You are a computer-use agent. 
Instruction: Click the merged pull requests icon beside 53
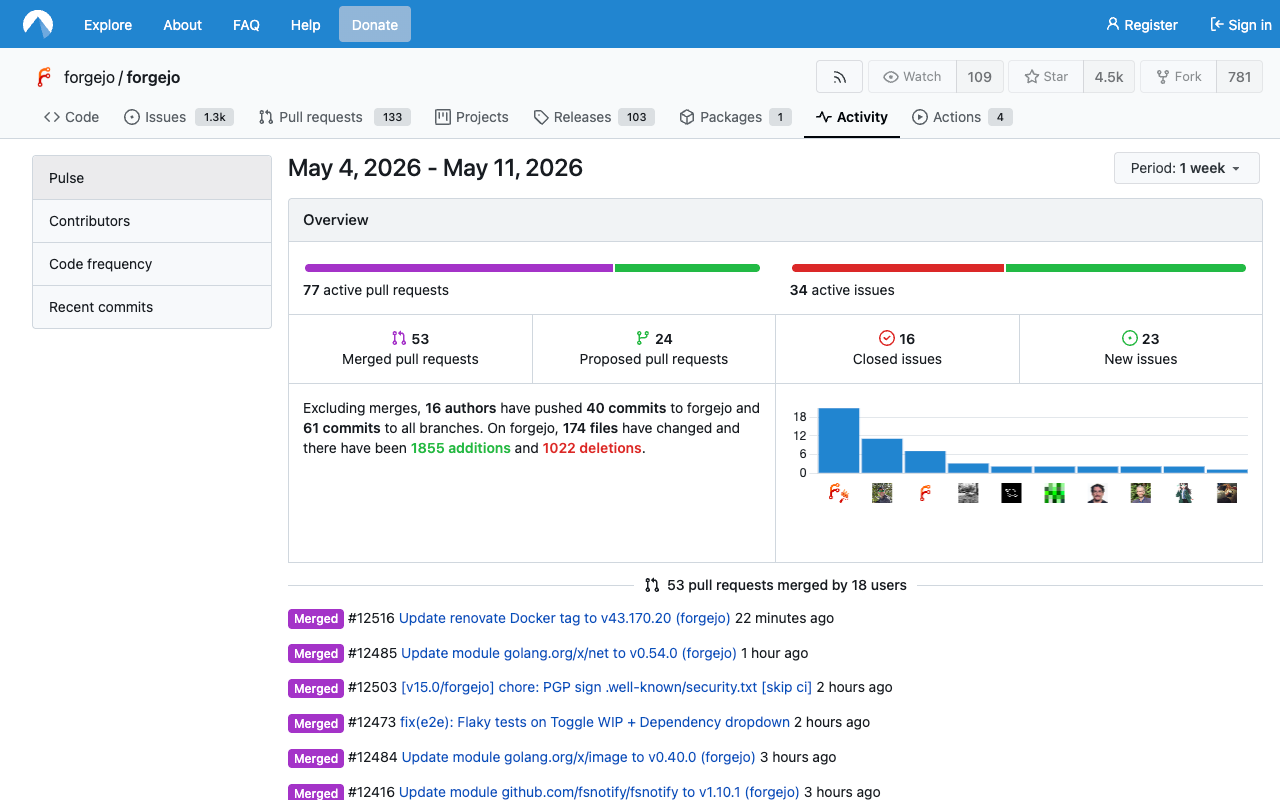399,338
